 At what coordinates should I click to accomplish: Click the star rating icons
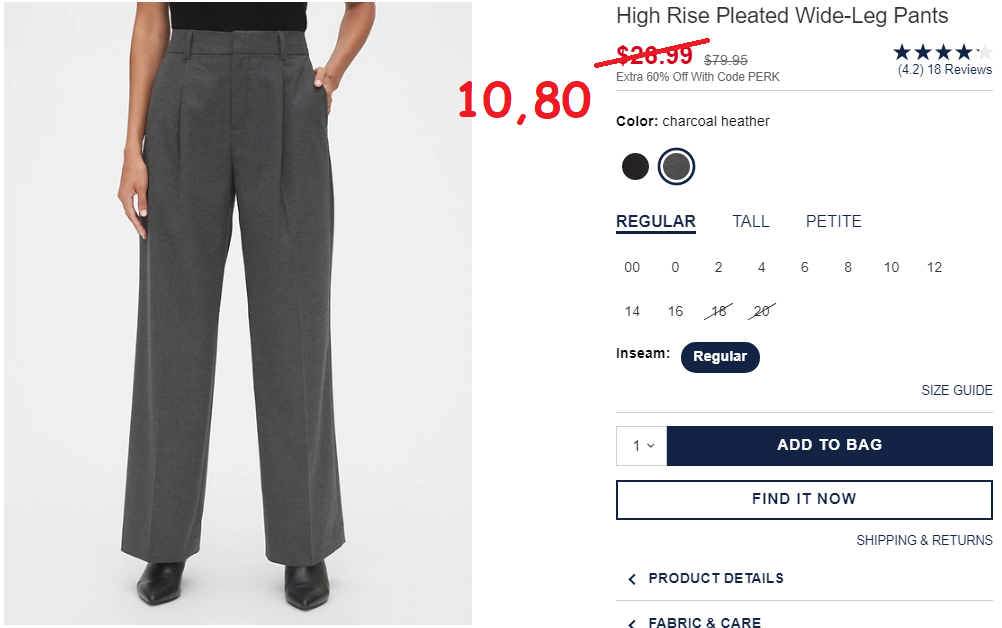[x=943, y=52]
